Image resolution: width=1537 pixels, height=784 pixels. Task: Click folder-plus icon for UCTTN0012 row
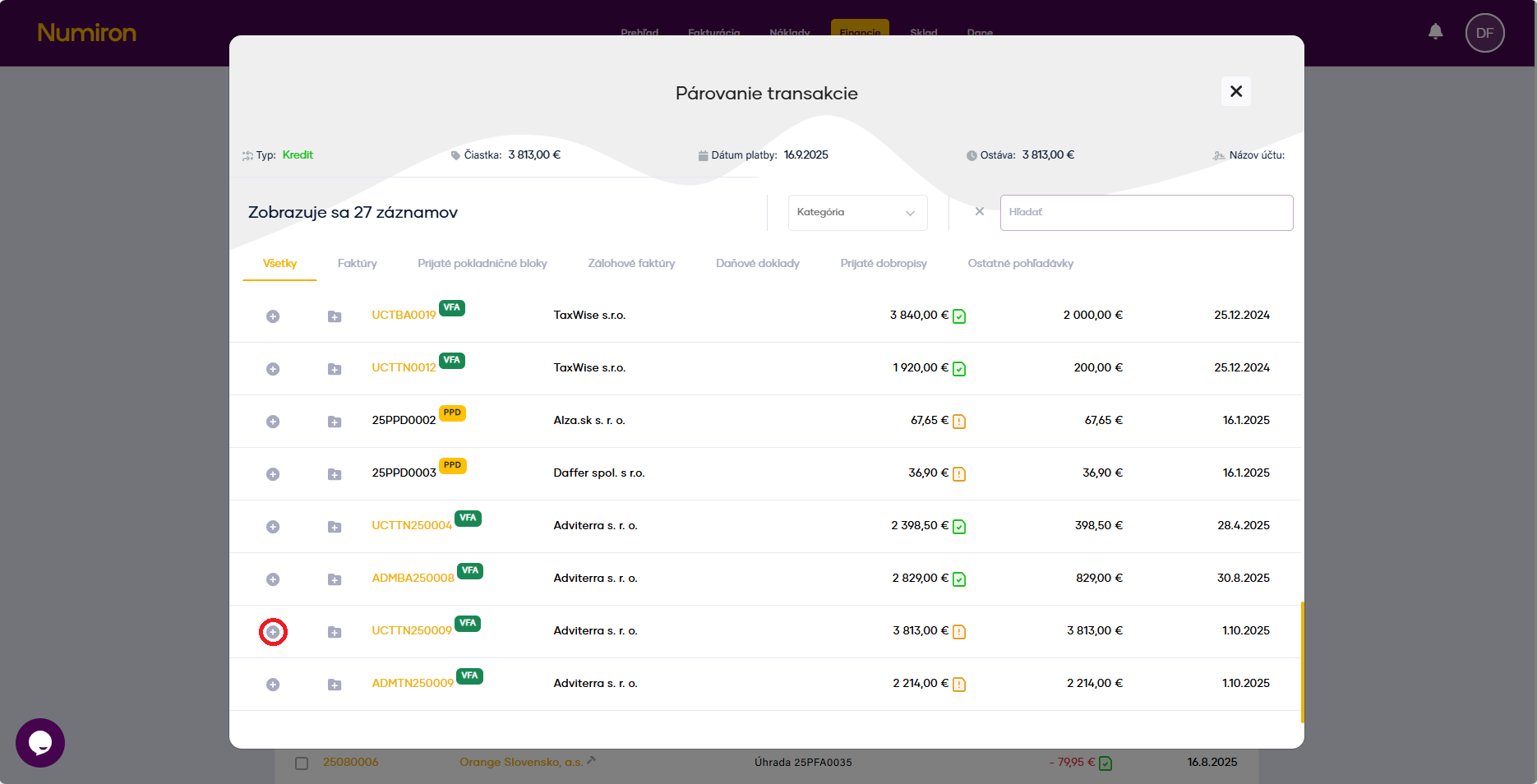pyautogui.click(x=335, y=369)
